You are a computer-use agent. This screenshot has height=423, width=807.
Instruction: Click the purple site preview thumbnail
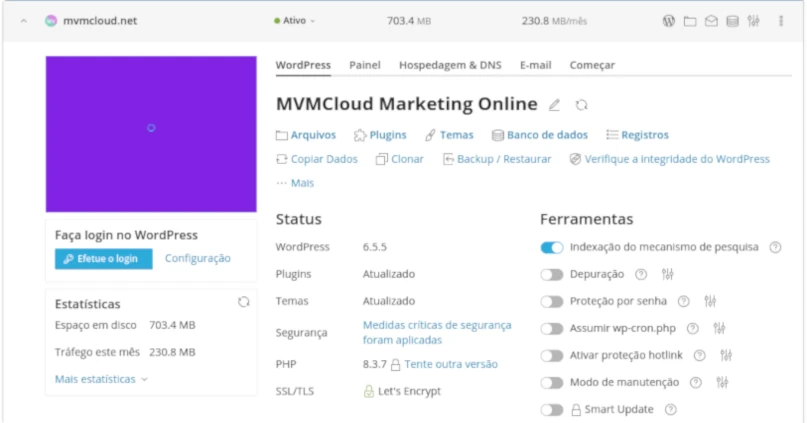[x=151, y=134]
